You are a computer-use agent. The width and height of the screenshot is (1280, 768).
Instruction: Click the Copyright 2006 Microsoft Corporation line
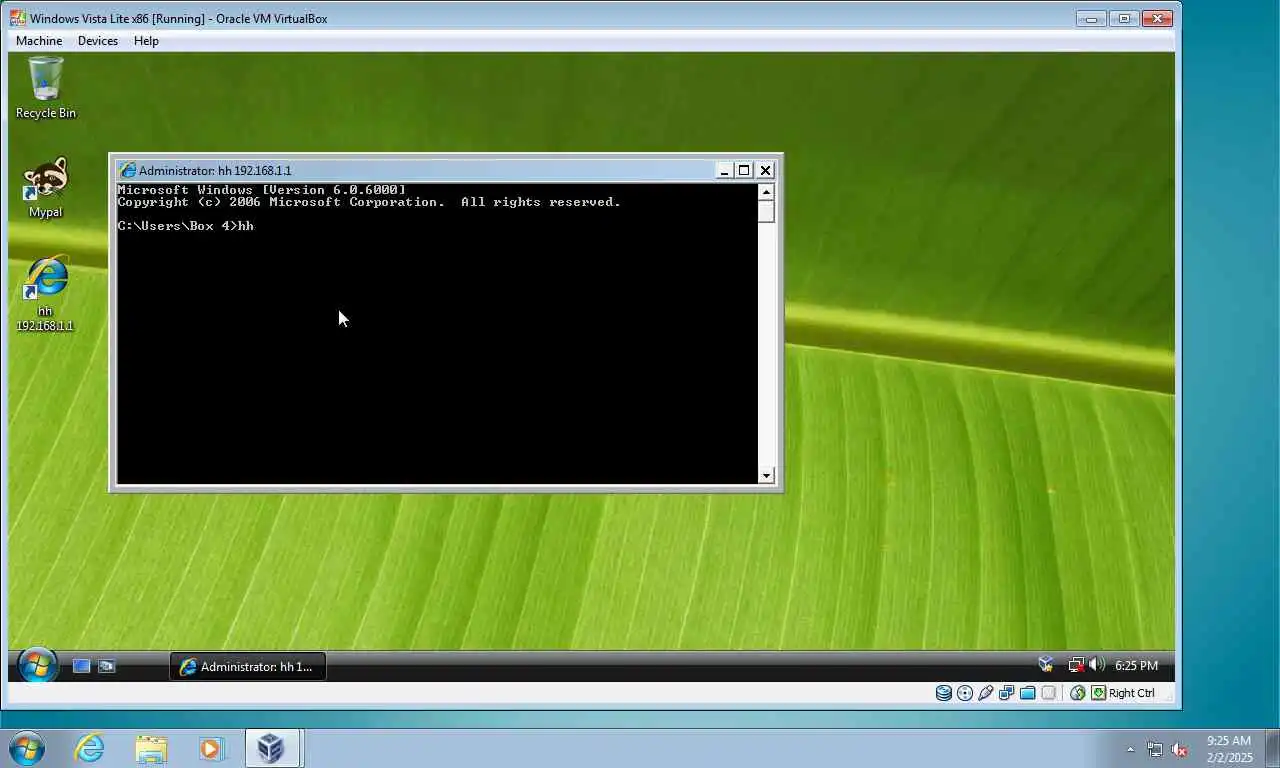tap(369, 202)
